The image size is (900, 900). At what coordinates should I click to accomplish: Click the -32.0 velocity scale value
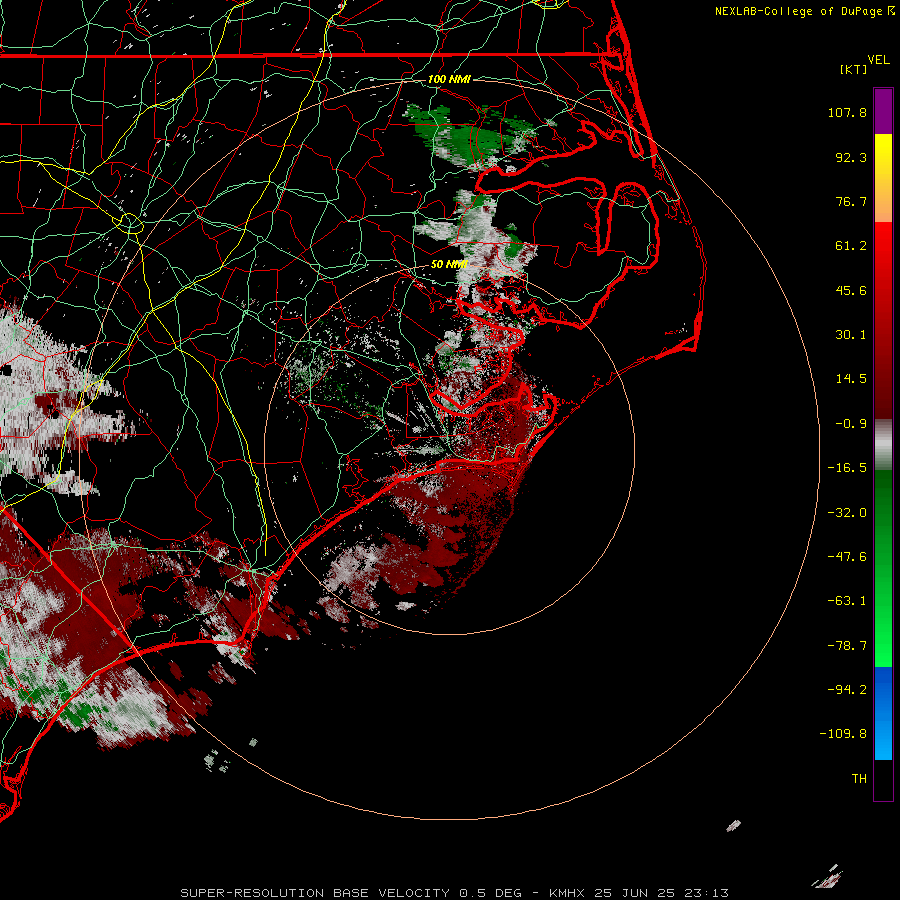(x=847, y=513)
